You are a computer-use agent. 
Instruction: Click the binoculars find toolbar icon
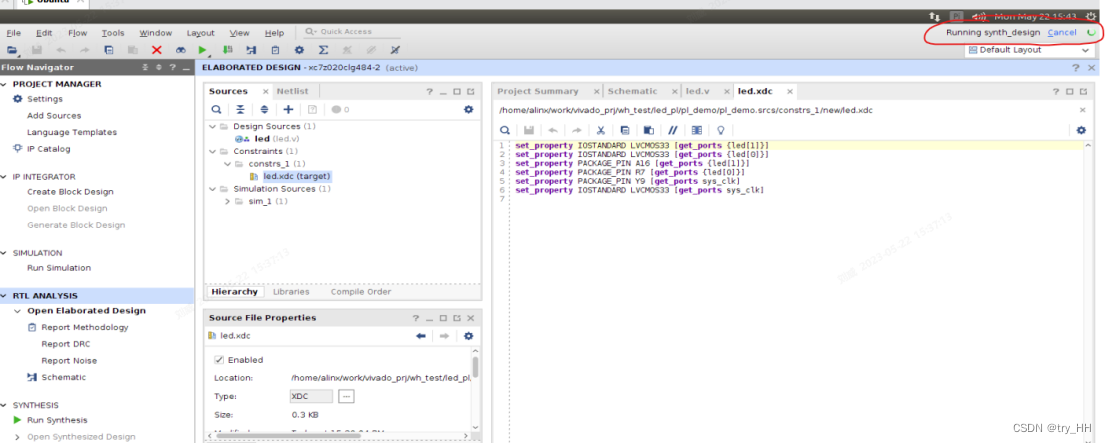tap(181, 50)
